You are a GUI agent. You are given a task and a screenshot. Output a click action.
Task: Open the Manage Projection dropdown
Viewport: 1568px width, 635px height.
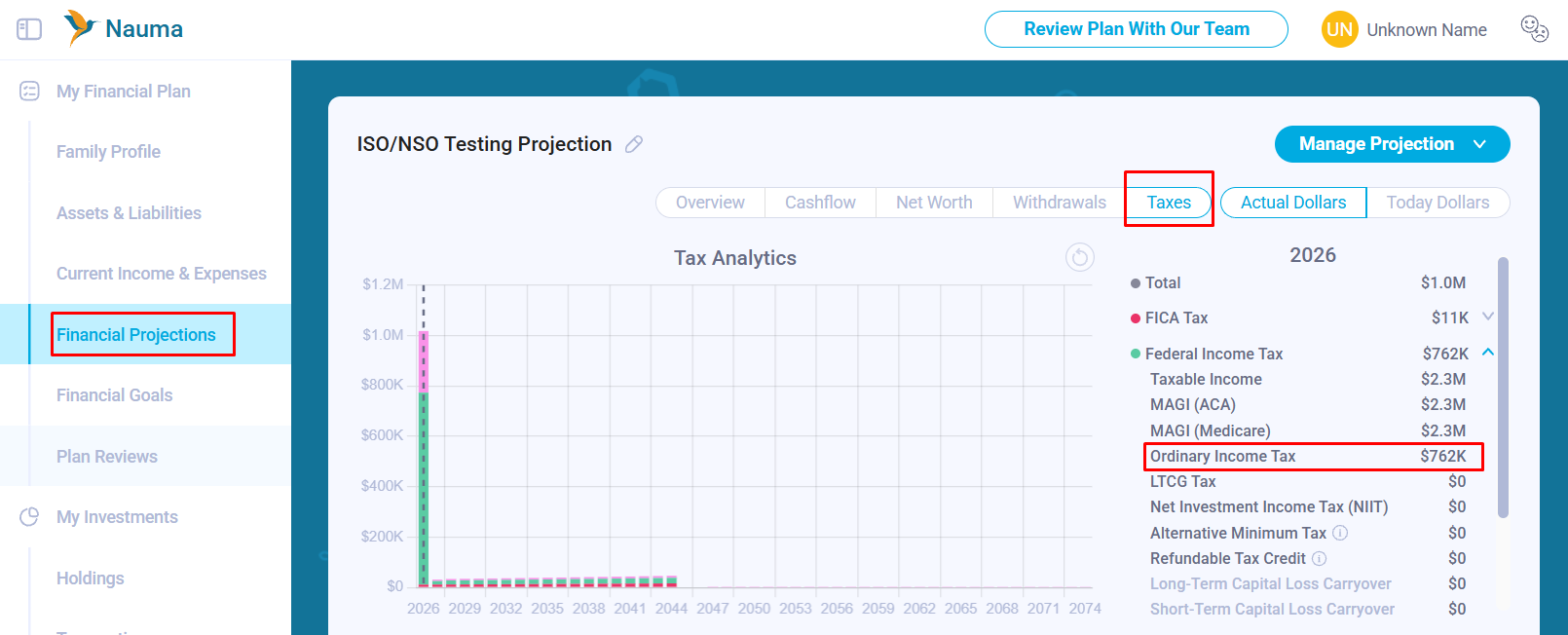click(x=1393, y=144)
